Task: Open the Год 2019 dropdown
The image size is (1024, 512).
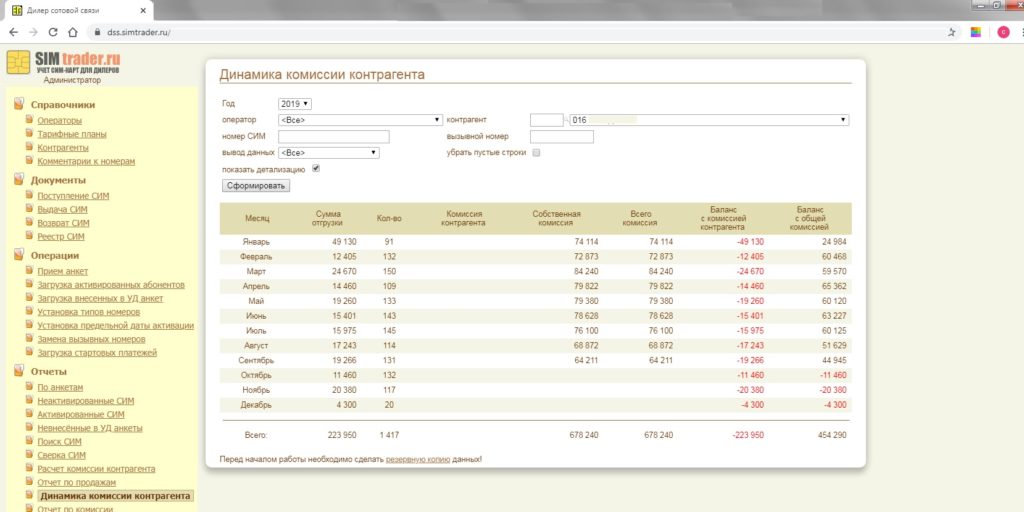Action: click(x=295, y=104)
